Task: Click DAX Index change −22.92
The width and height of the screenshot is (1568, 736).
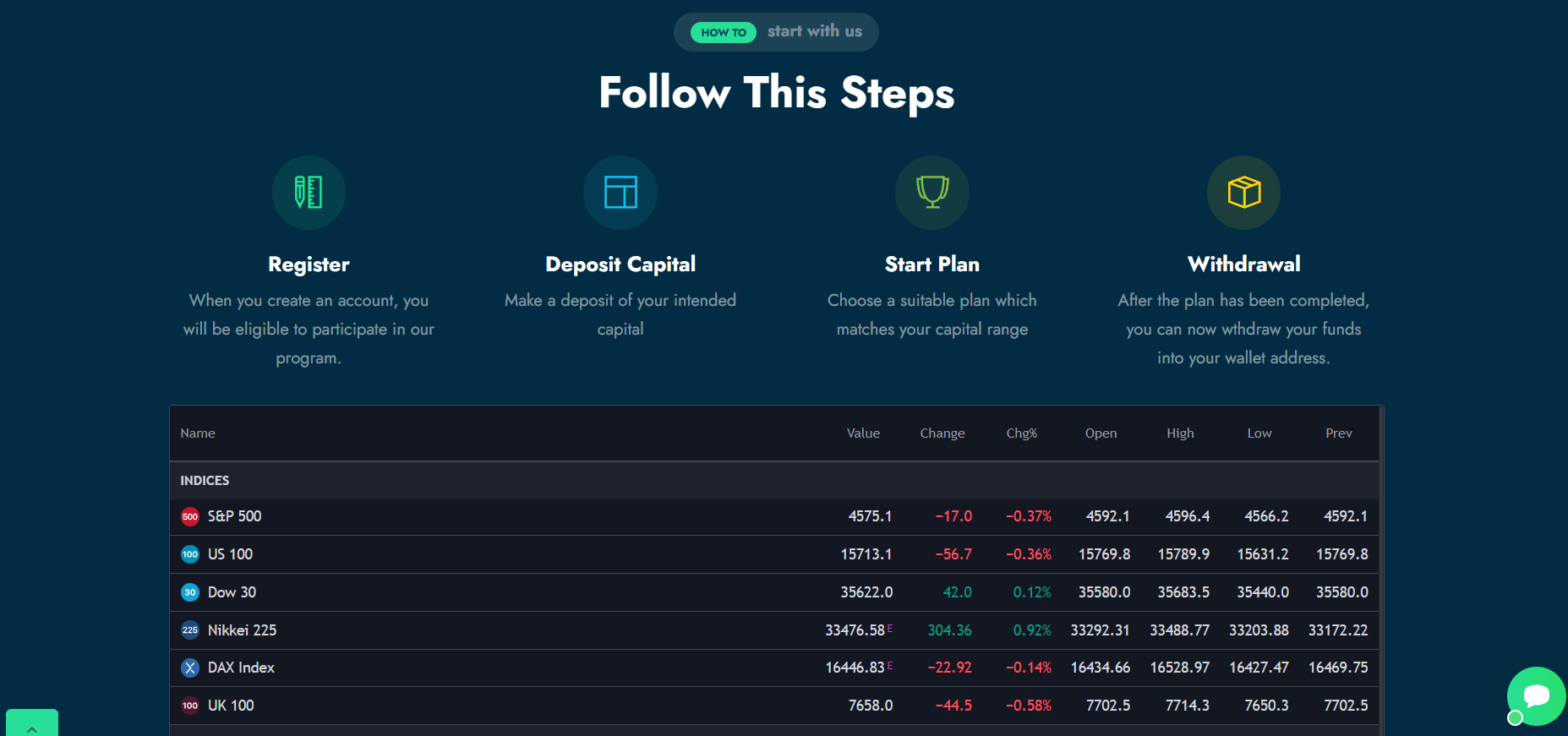Action: pos(949,668)
